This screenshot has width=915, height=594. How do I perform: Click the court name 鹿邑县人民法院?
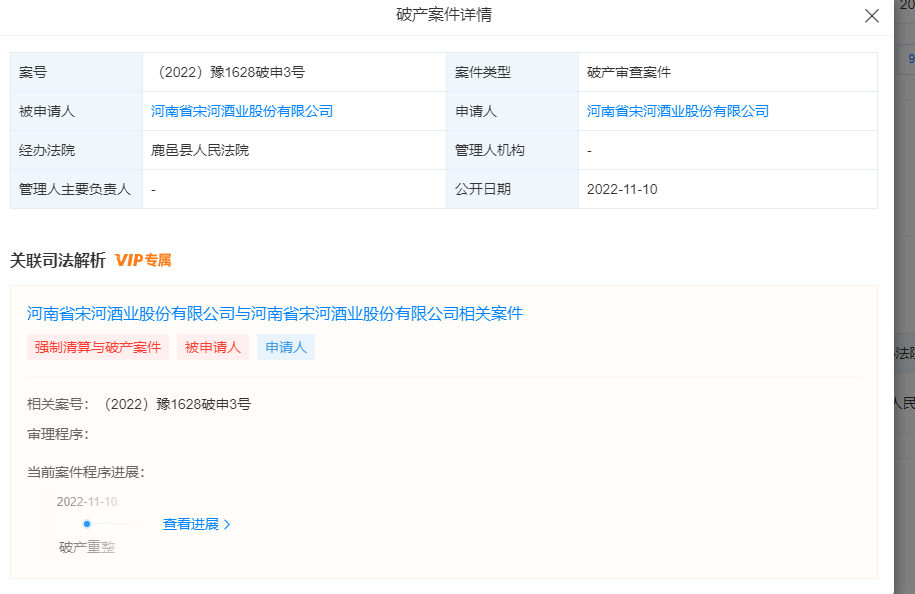tap(200, 150)
